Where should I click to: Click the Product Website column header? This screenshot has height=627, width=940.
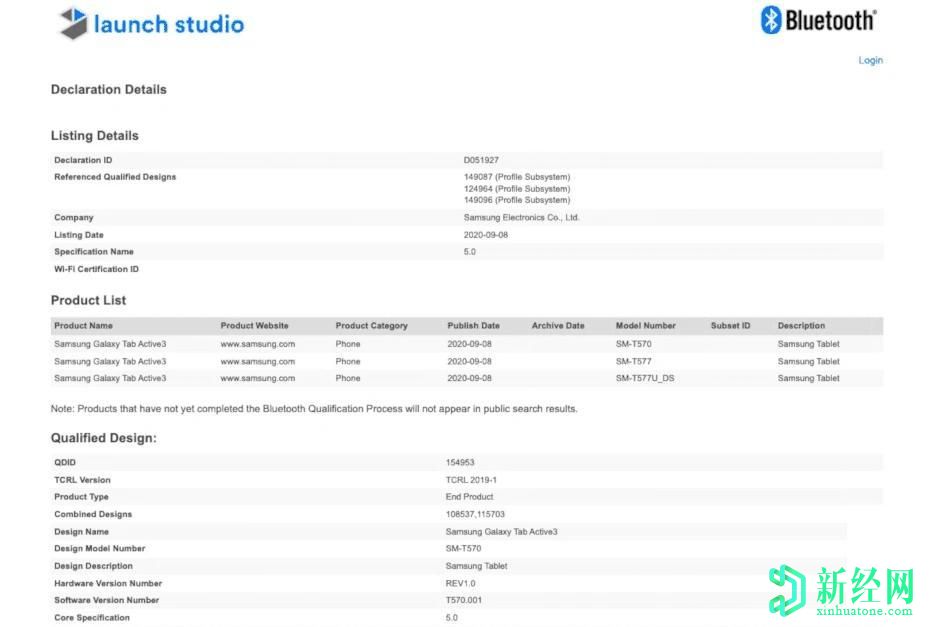[x=254, y=326]
